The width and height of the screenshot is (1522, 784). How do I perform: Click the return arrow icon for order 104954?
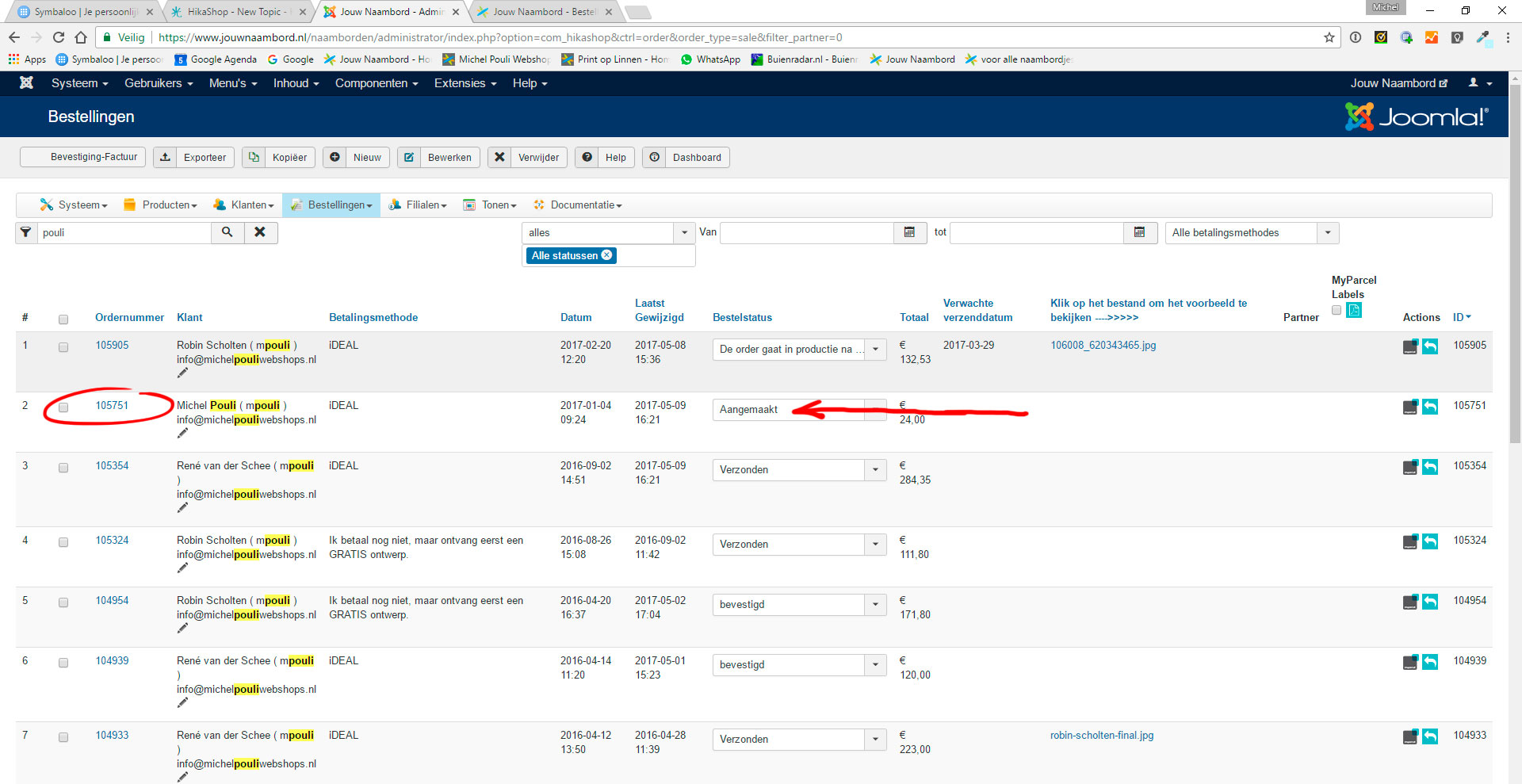point(1430,602)
